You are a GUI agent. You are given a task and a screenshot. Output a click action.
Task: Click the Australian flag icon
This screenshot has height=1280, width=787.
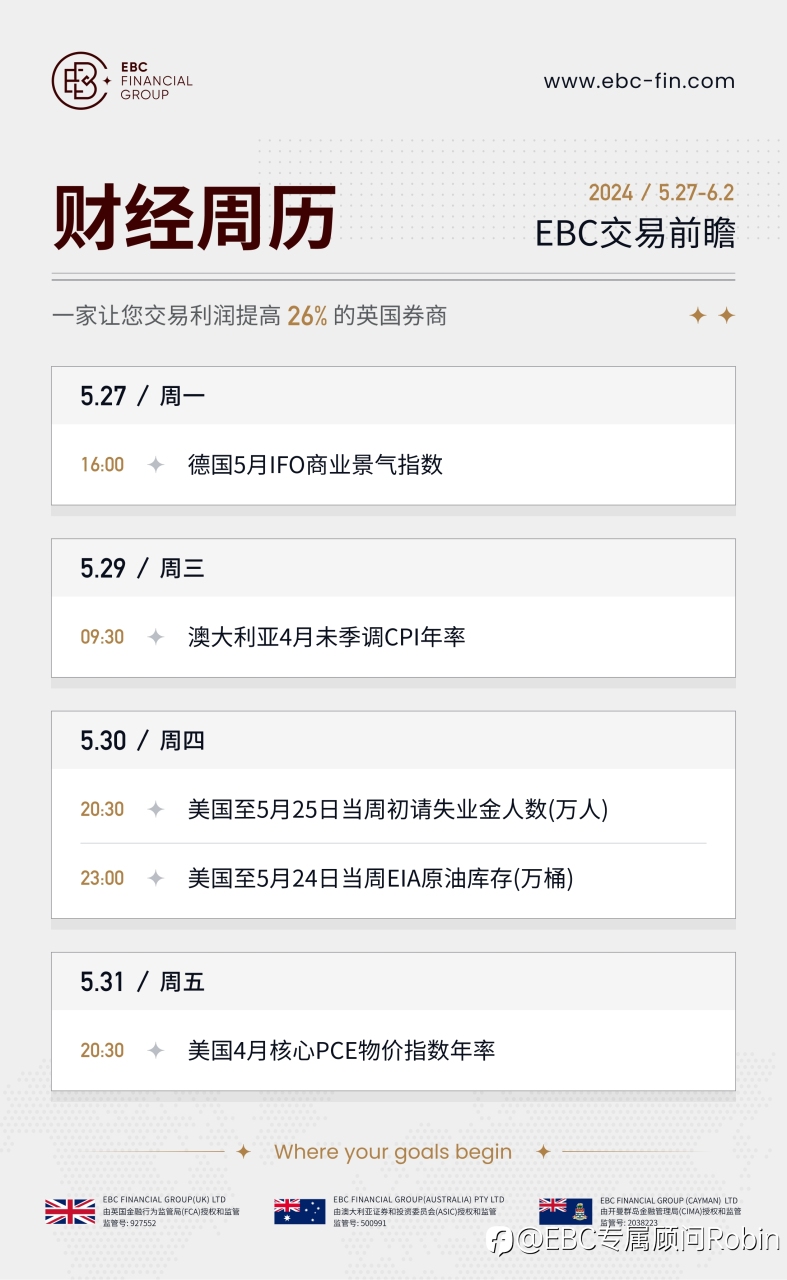point(300,1211)
